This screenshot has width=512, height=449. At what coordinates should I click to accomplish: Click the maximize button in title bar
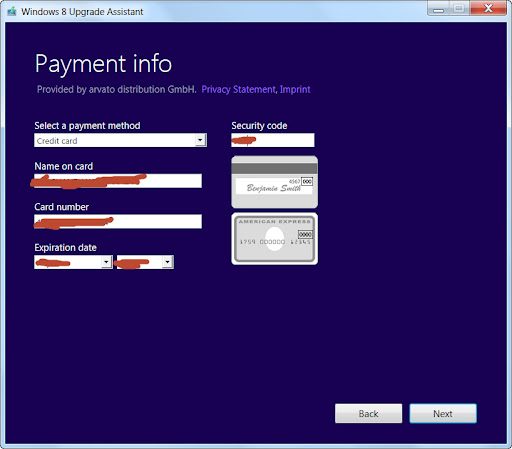coord(460,8)
